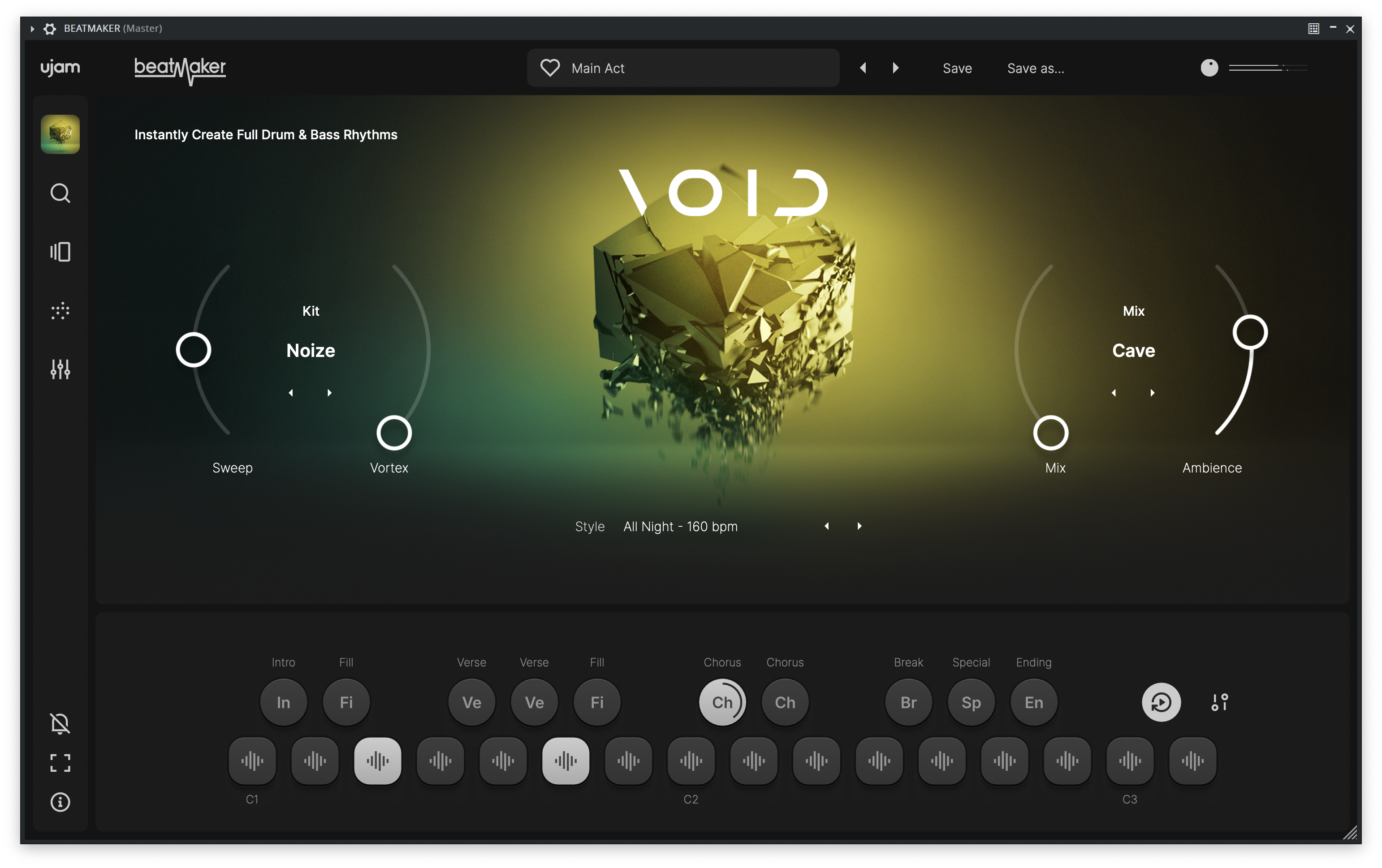
Task: Trigger the second Verse pad
Action: coord(534,702)
